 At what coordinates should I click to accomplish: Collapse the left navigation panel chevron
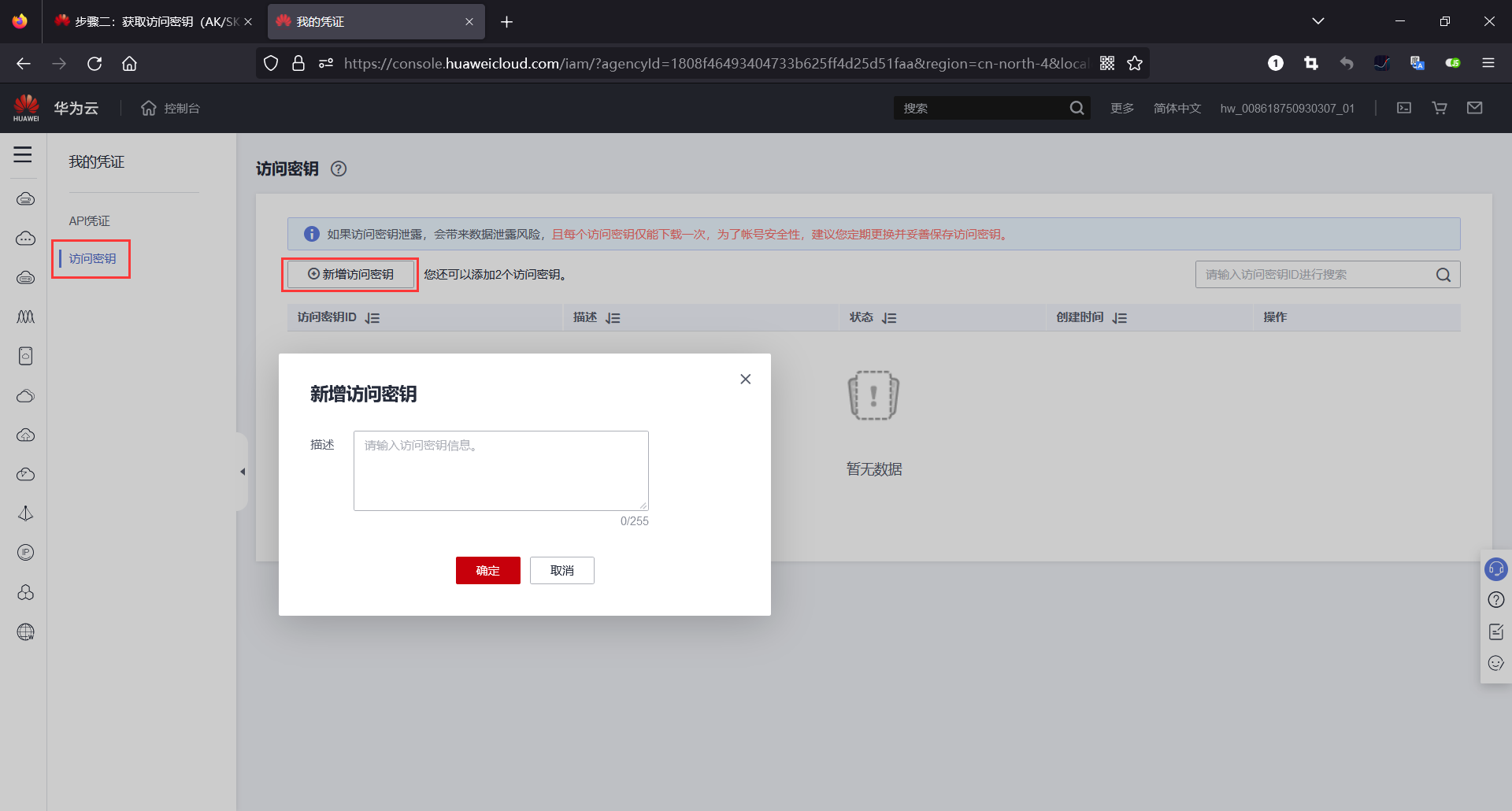click(x=242, y=472)
